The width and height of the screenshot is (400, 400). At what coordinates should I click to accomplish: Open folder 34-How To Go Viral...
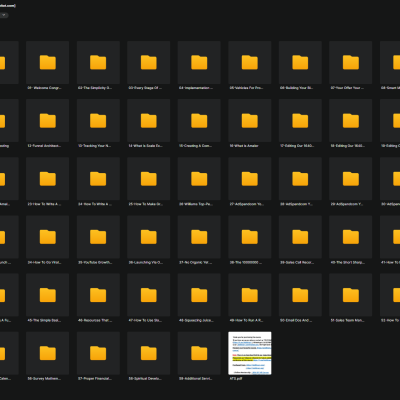[48, 237]
